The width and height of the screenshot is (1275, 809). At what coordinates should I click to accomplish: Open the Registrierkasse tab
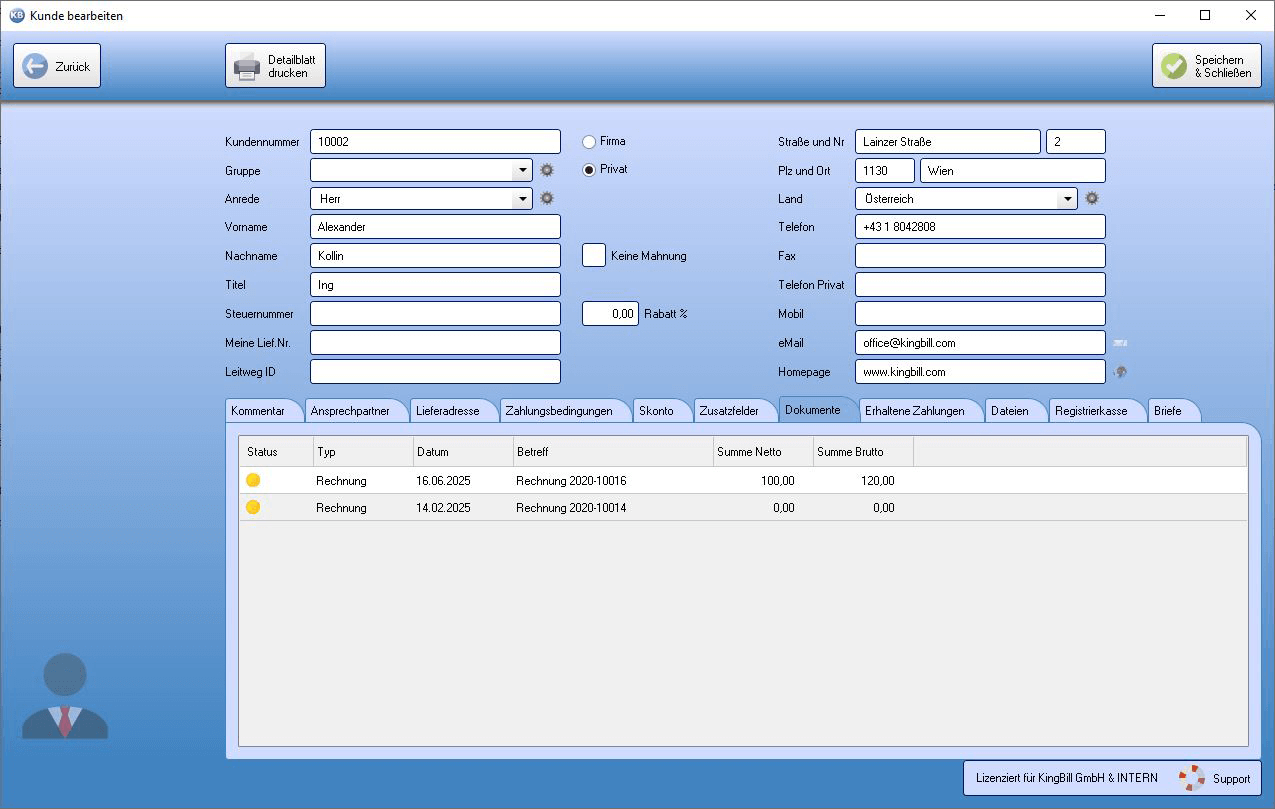(1090, 411)
